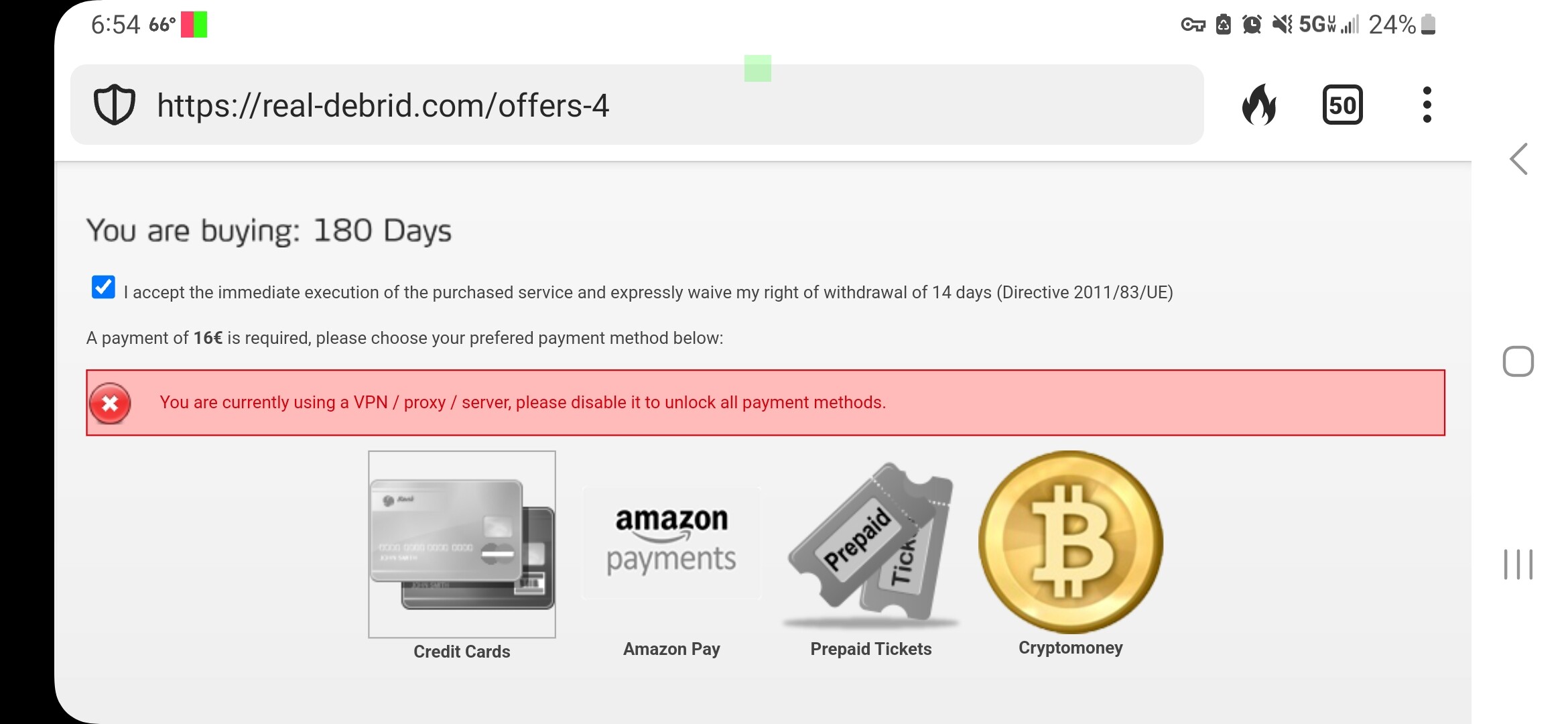Tap the shield privacy icon in address bar
The width and height of the screenshot is (1568, 724).
(114, 105)
